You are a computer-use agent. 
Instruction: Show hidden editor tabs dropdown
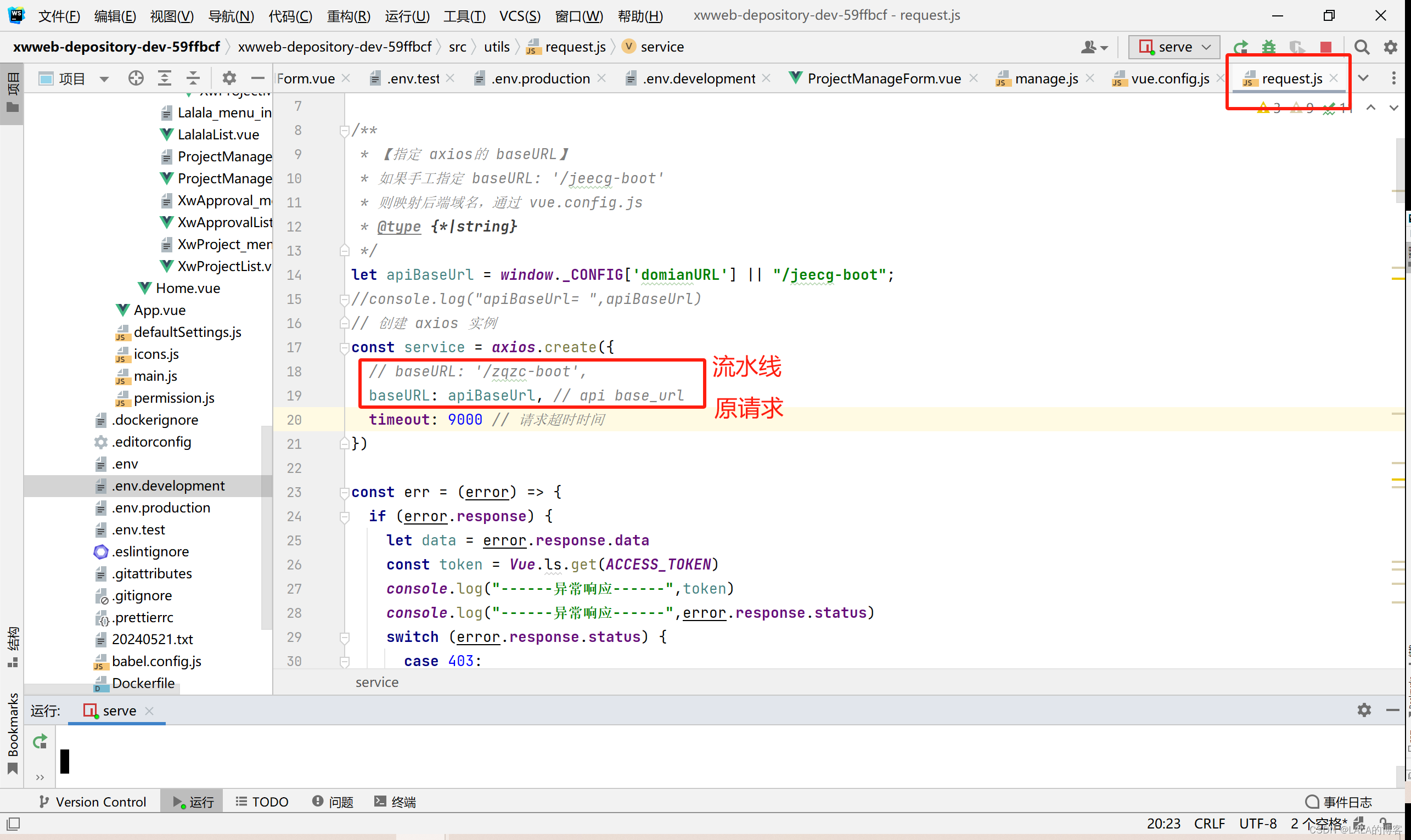tap(1363, 78)
